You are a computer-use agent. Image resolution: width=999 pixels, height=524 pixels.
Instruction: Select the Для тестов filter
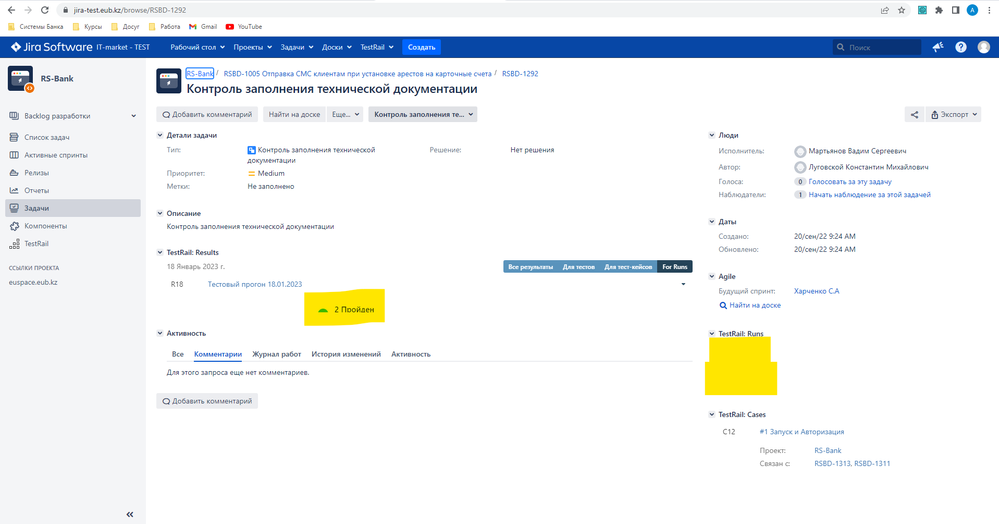[x=579, y=267]
